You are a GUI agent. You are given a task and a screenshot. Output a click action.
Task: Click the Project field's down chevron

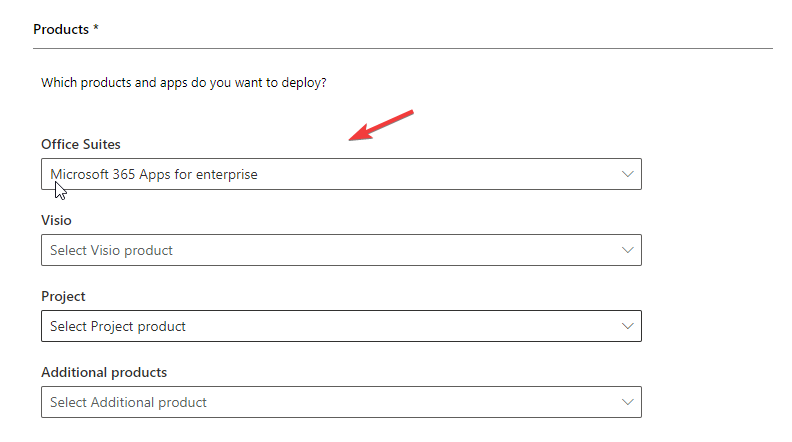point(628,326)
